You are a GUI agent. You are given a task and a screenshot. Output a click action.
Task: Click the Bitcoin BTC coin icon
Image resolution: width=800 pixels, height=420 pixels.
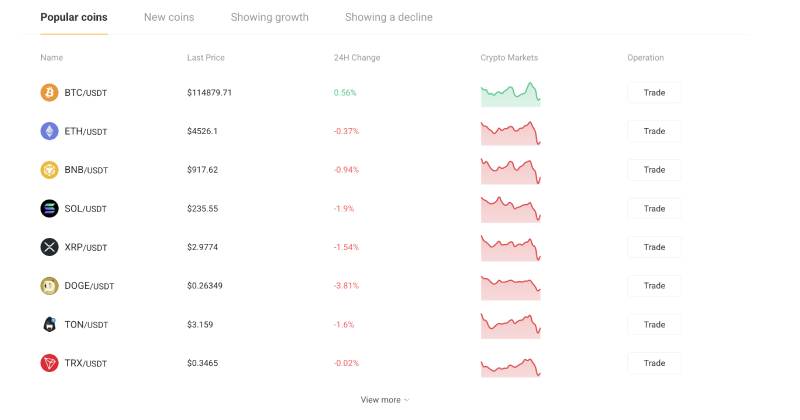[x=49, y=93]
